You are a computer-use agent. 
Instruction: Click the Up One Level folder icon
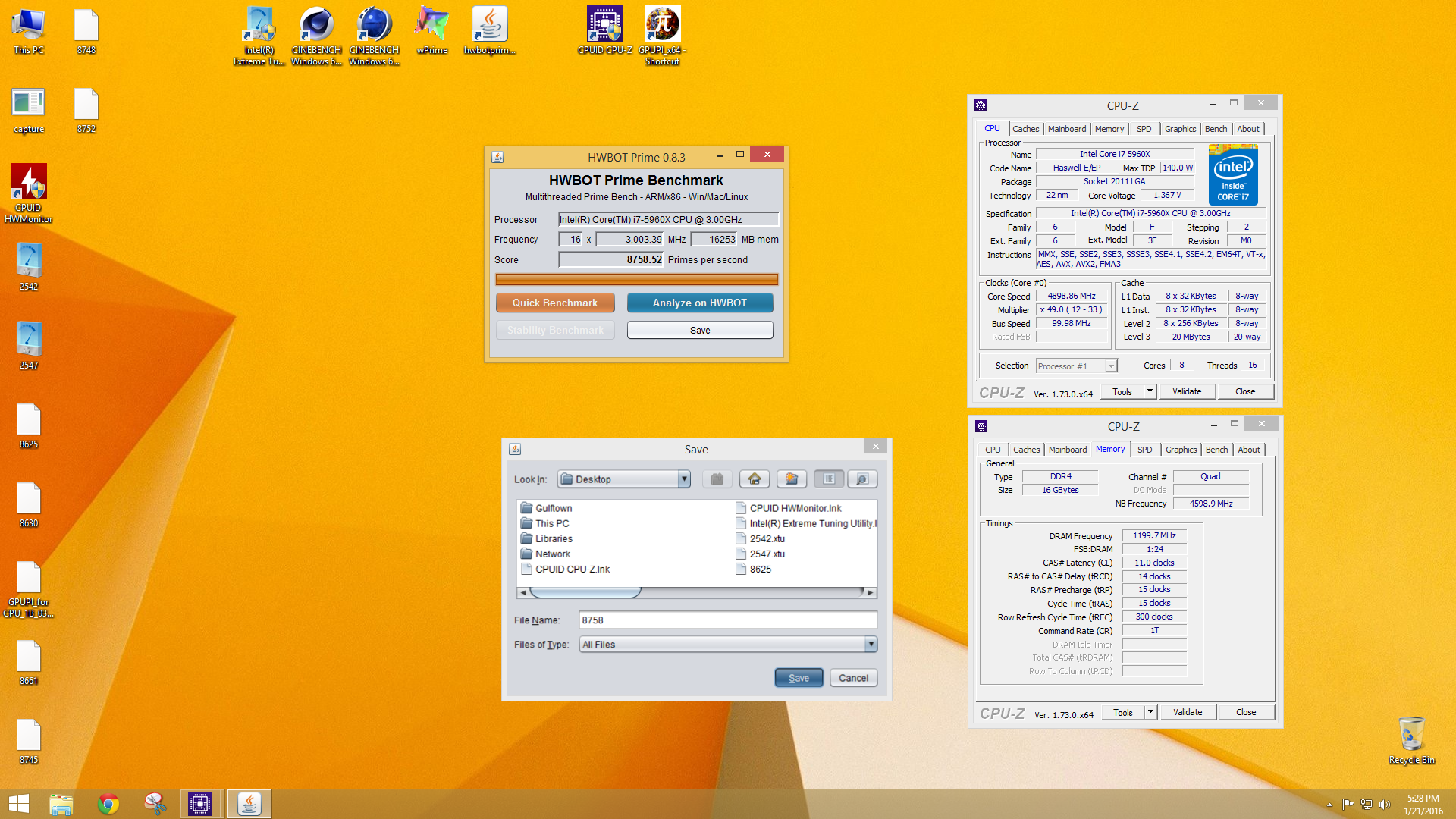(x=717, y=479)
